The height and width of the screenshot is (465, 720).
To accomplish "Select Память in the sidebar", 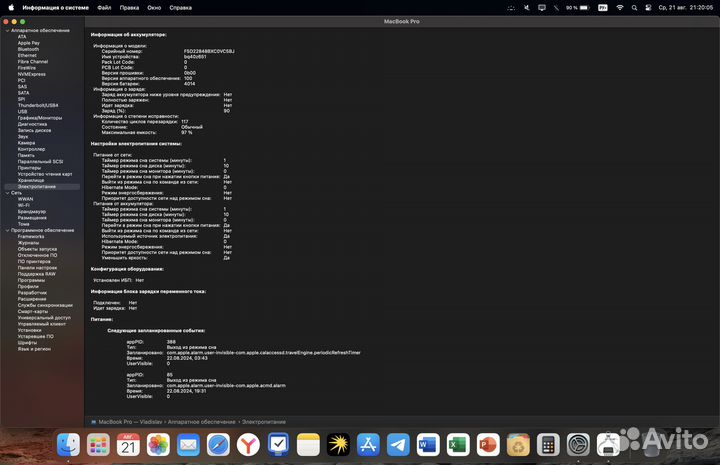I will click(x=26, y=155).
